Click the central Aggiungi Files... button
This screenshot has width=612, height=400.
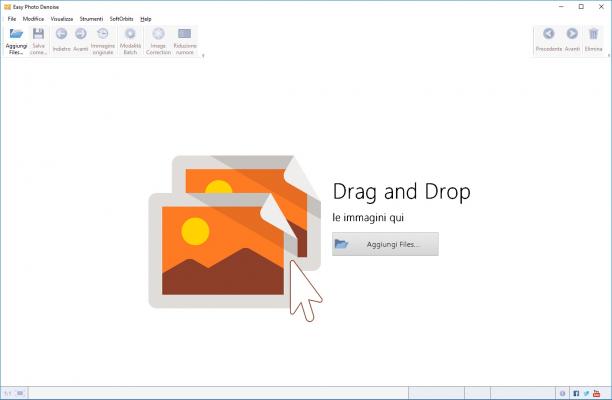pyautogui.click(x=385, y=244)
